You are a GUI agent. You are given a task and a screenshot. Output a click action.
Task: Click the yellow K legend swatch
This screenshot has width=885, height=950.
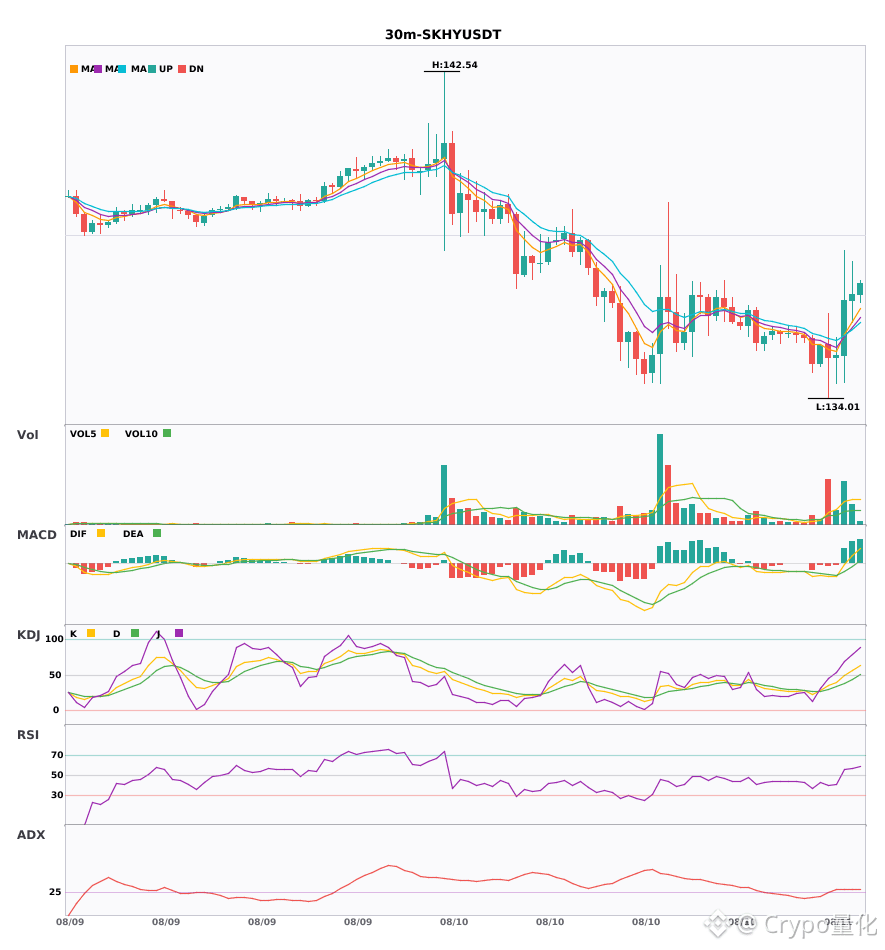tap(91, 633)
